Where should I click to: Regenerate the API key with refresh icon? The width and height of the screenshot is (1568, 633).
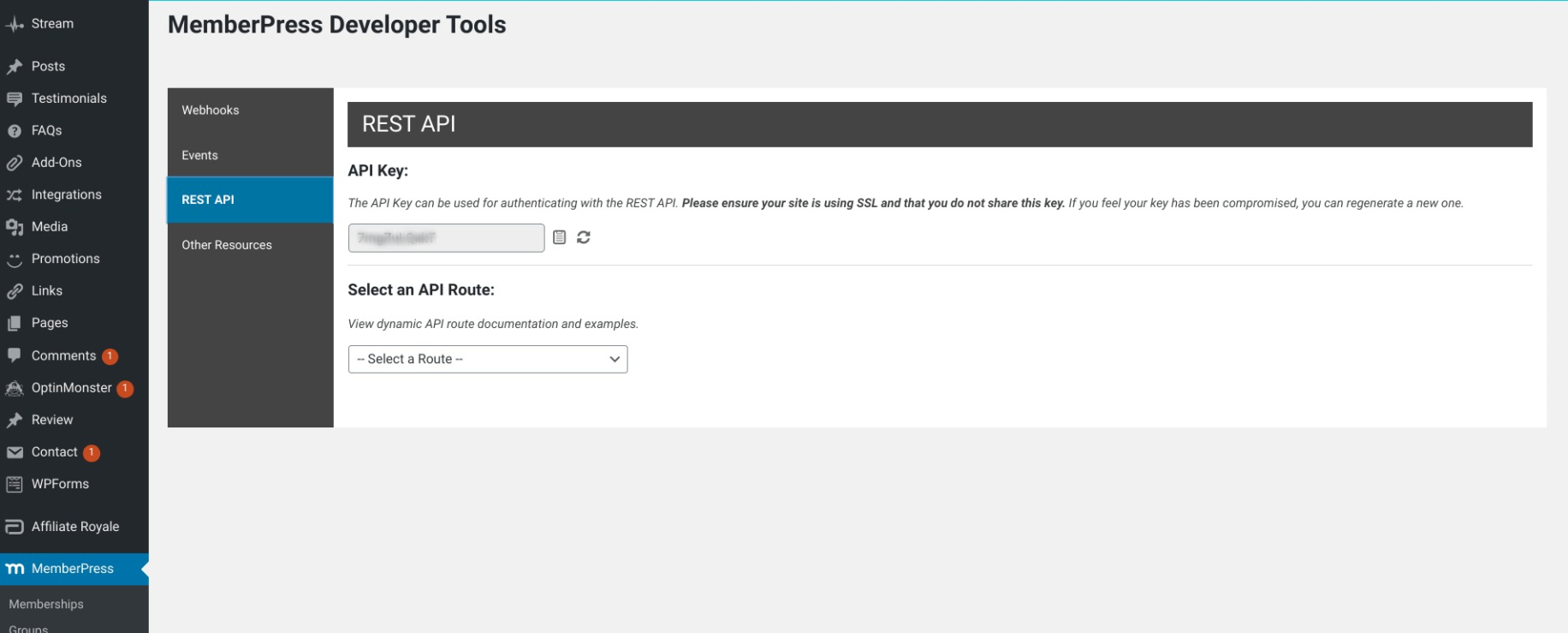pyautogui.click(x=584, y=237)
